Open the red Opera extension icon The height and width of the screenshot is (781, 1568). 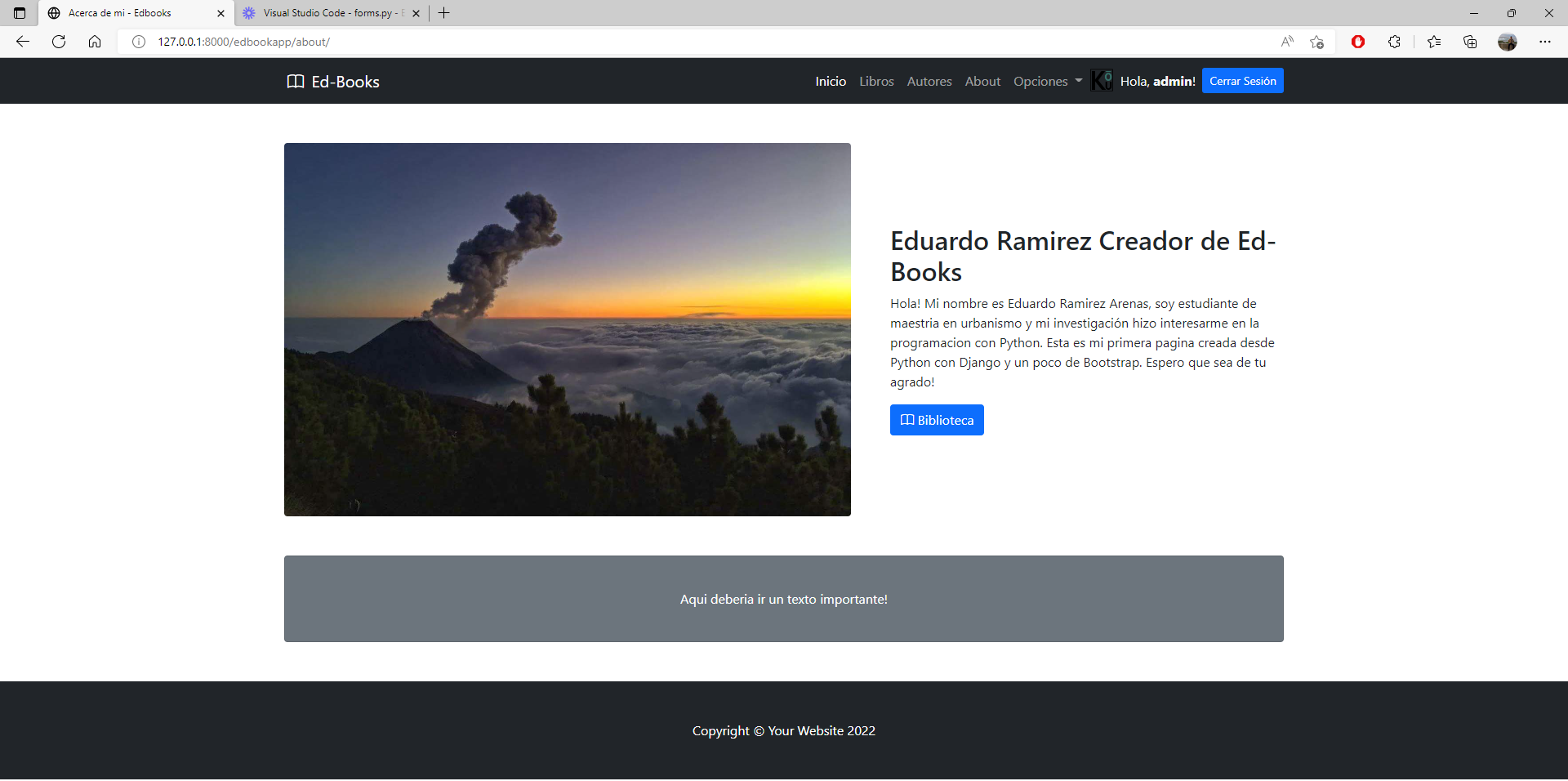(1358, 42)
